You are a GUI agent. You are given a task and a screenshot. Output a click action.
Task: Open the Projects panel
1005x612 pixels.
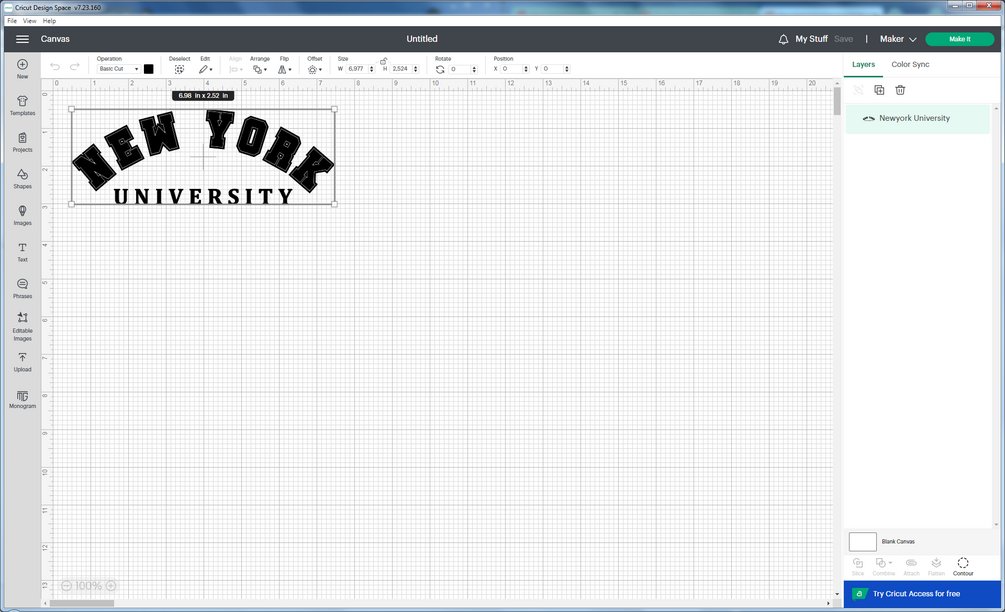pos(22,142)
